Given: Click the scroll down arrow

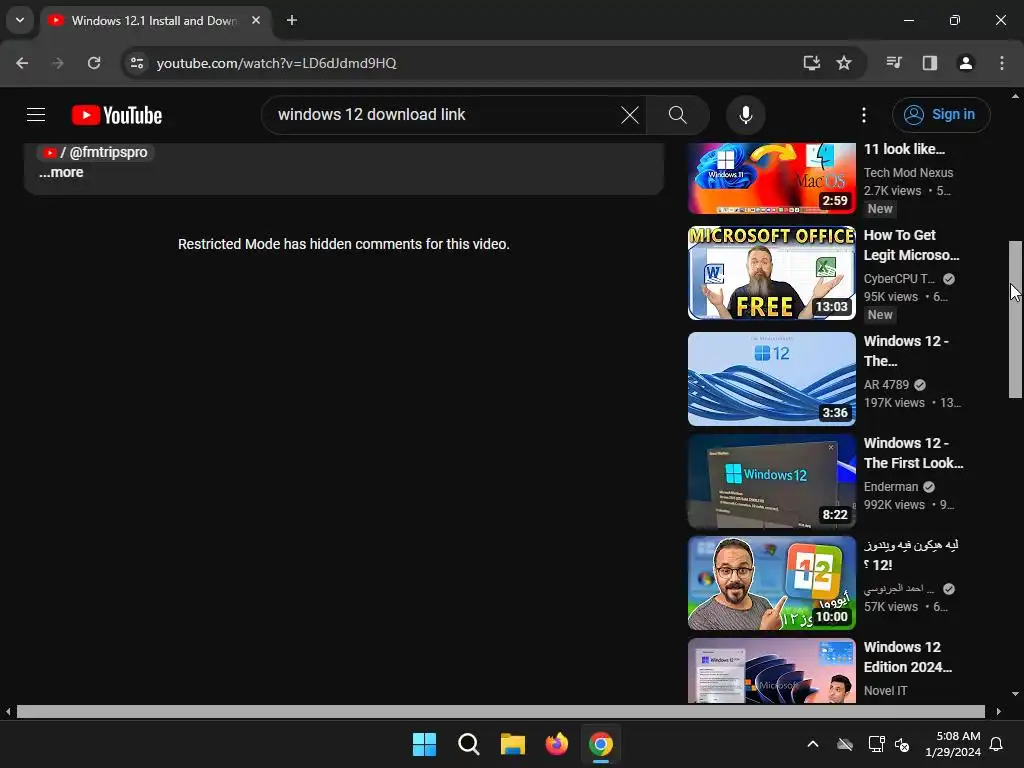Looking at the screenshot, I should (x=1015, y=694).
